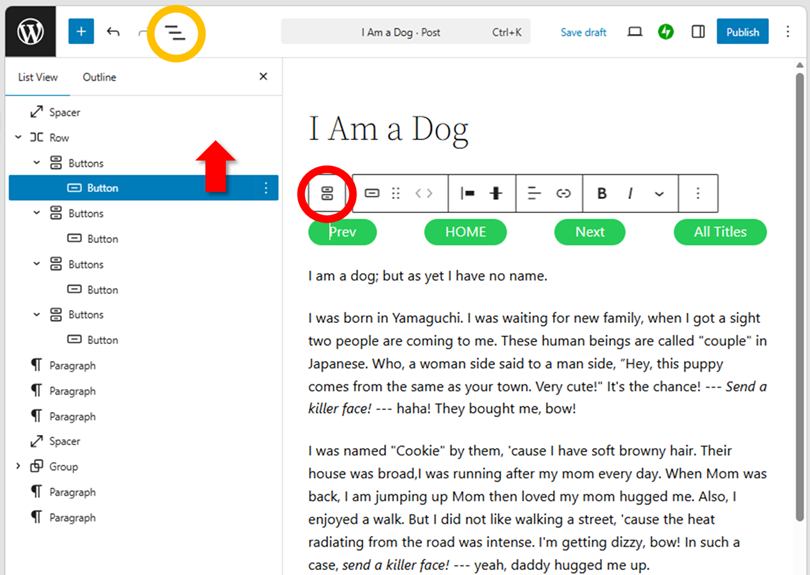
Task: Open post preview with the laptop icon
Action: coord(634,32)
